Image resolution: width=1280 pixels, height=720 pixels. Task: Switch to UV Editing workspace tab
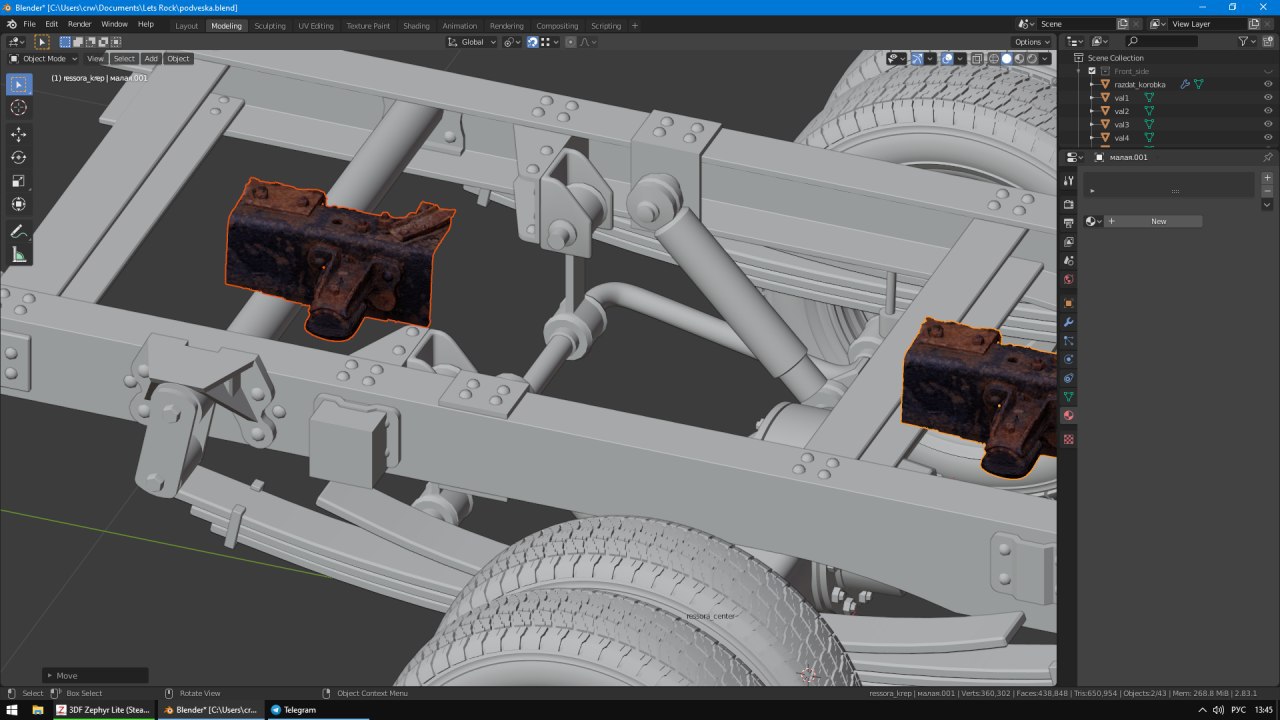click(316, 26)
